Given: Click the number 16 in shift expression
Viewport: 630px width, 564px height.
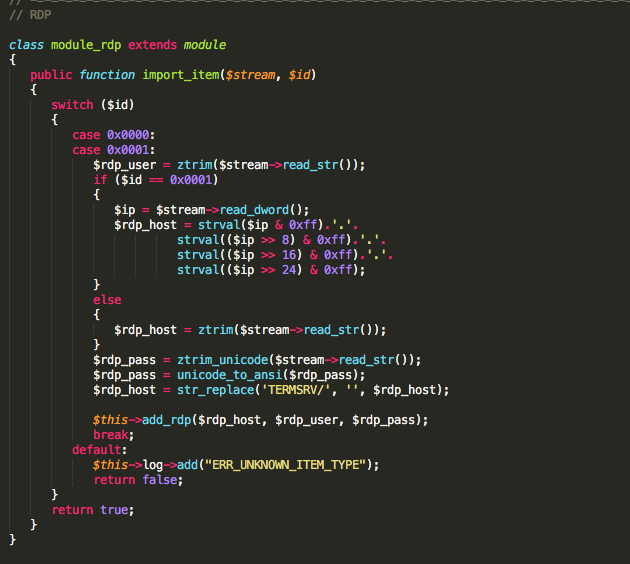Looking at the screenshot, I should tap(289, 255).
